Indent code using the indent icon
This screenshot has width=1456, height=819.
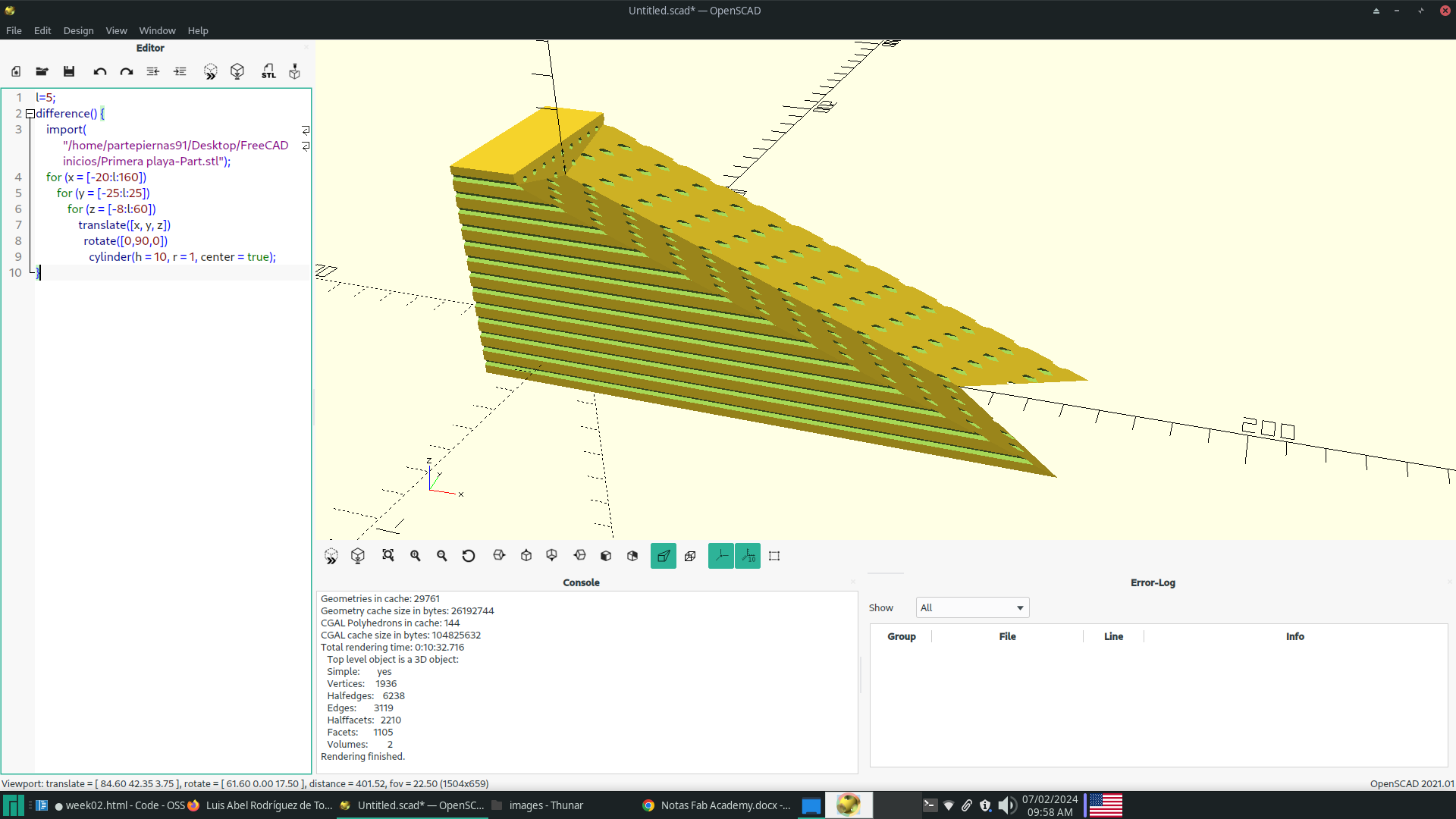coord(180,71)
